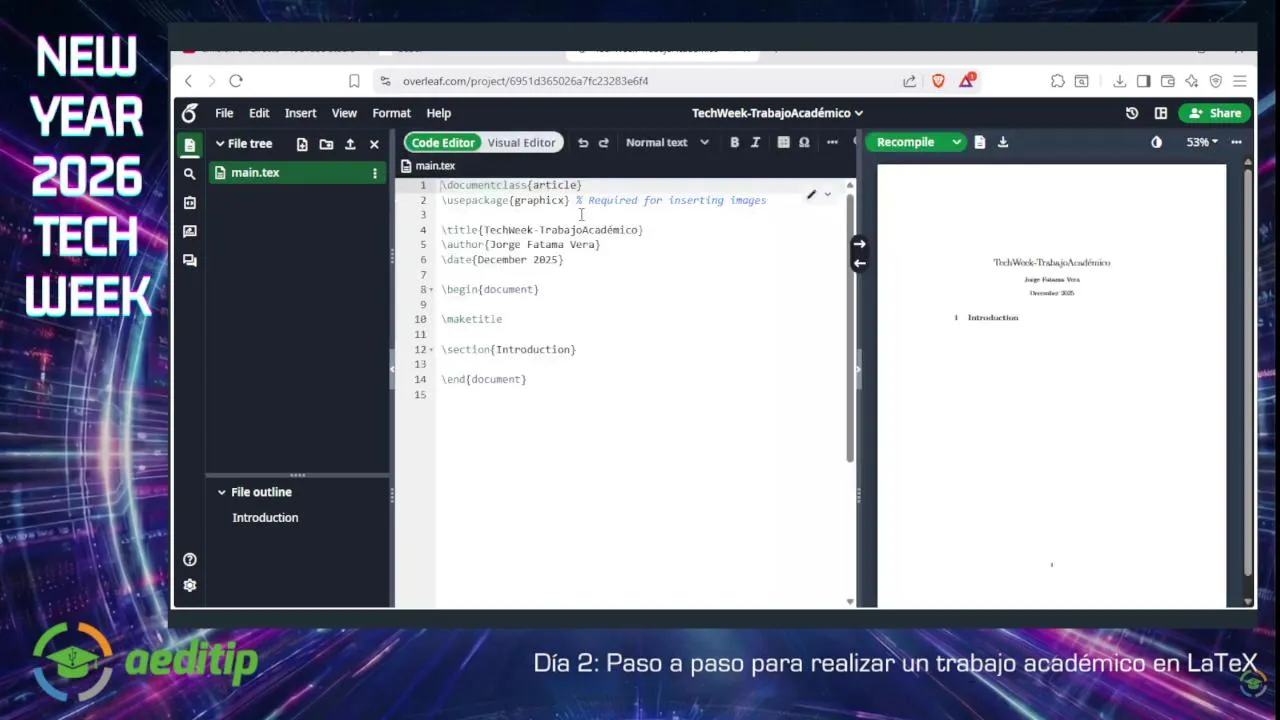This screenshot has width=1280, height=720.
Task: Apply italic formatting
Action: 755,143
